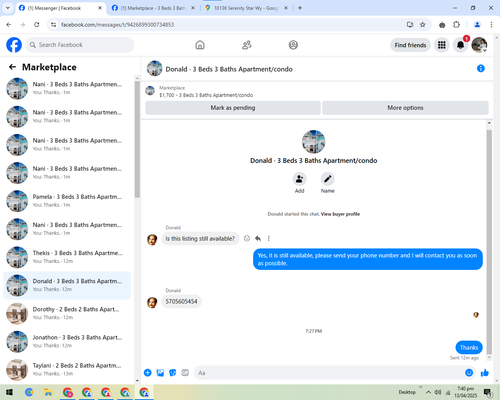Open the account profile picture dropdown
500x400 pixels.
tap(479, 45)
